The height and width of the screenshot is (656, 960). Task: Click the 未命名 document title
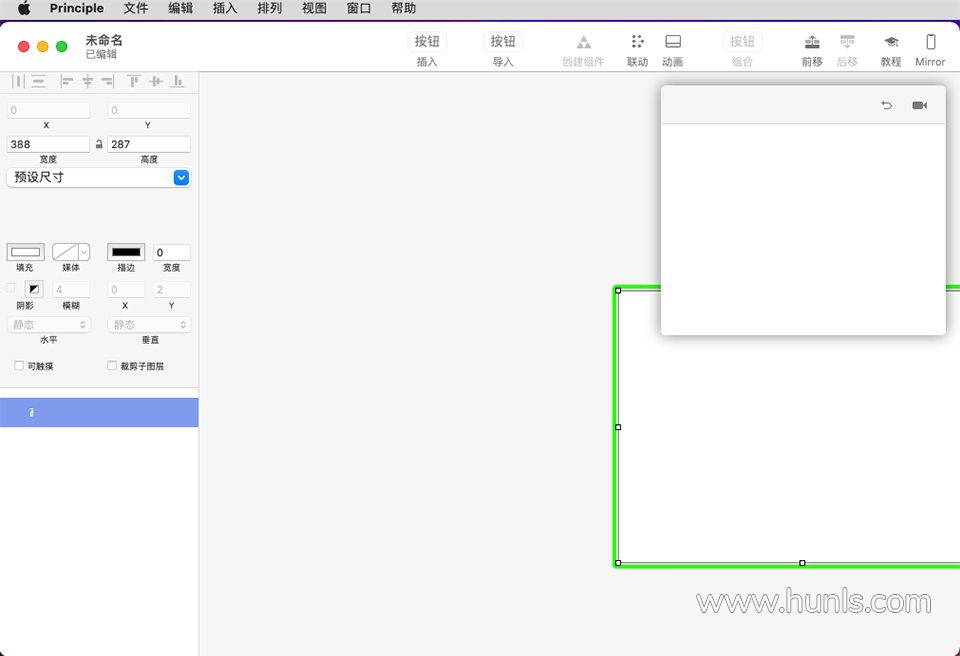click(104, 40)
